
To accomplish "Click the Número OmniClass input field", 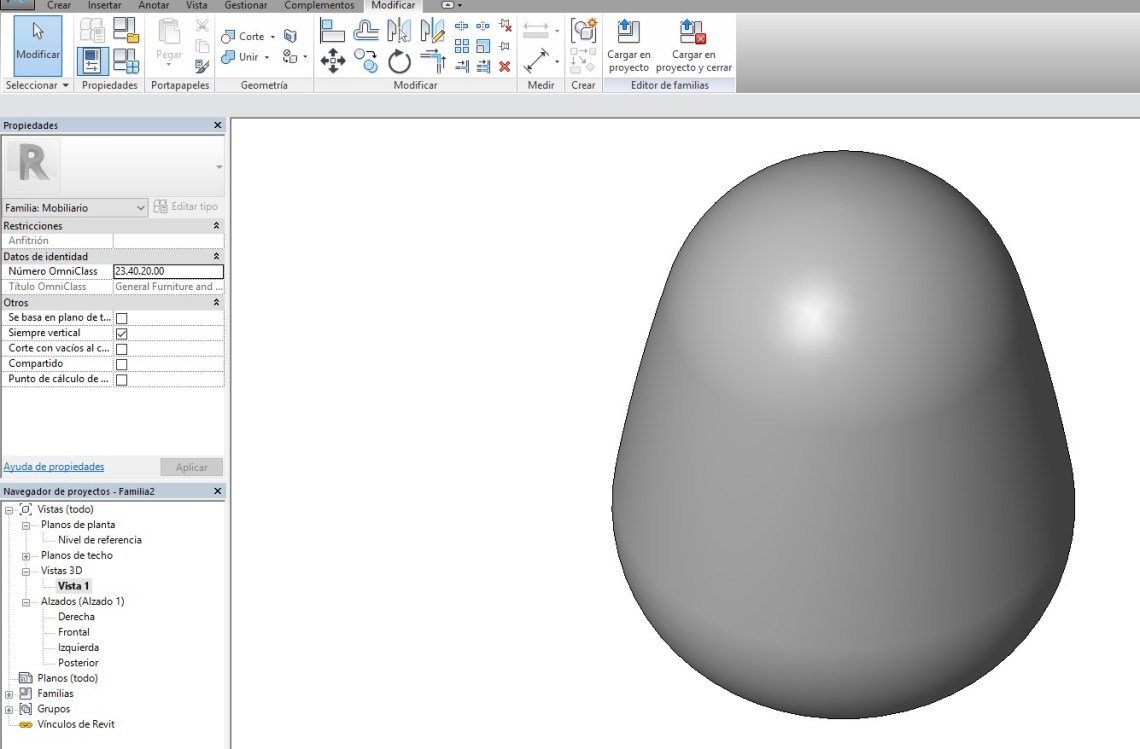I will tap(168, 271).
